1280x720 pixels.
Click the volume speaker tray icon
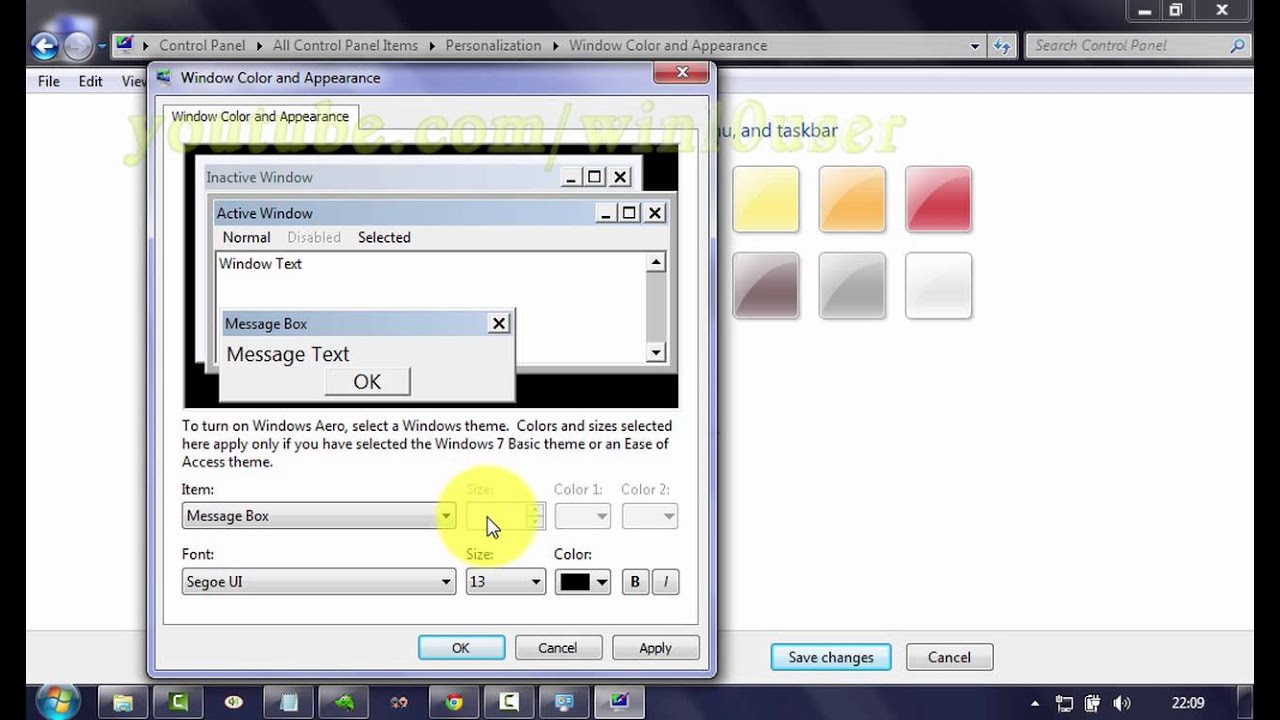(x=1121, y=703)
